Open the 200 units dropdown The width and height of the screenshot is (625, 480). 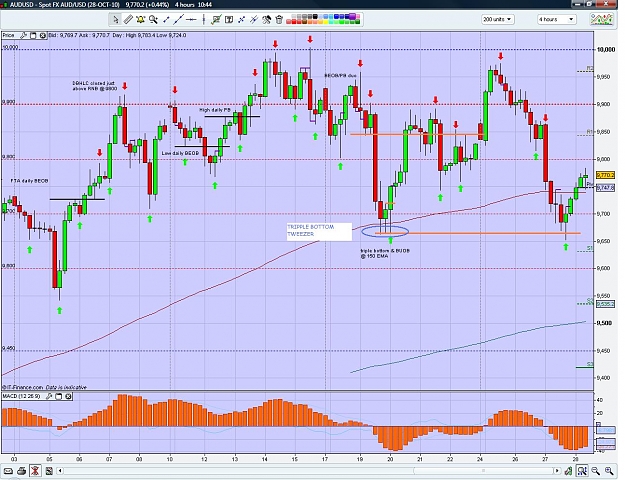pos(497,19)
